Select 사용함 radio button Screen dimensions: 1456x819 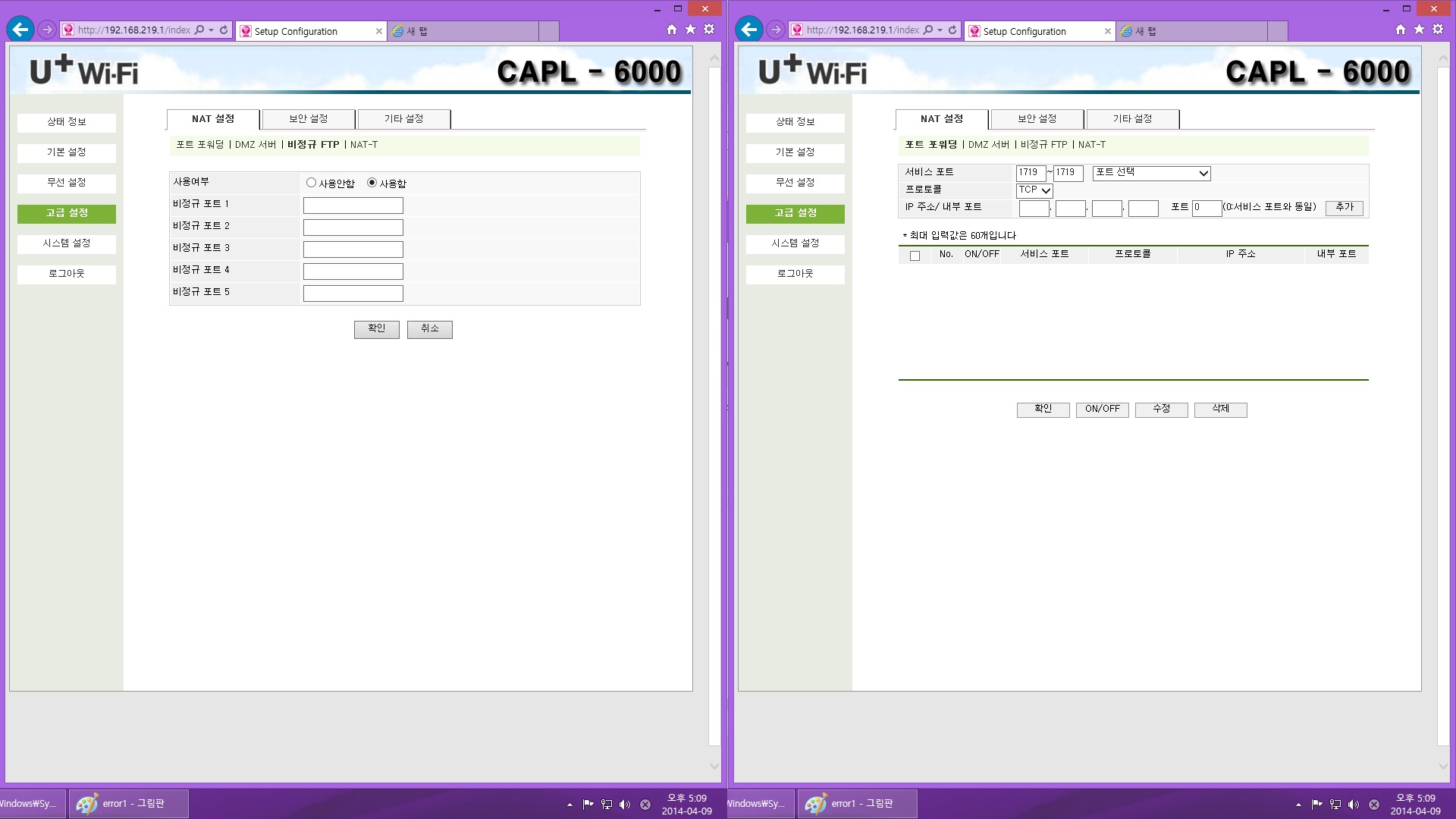coord(372,183)
